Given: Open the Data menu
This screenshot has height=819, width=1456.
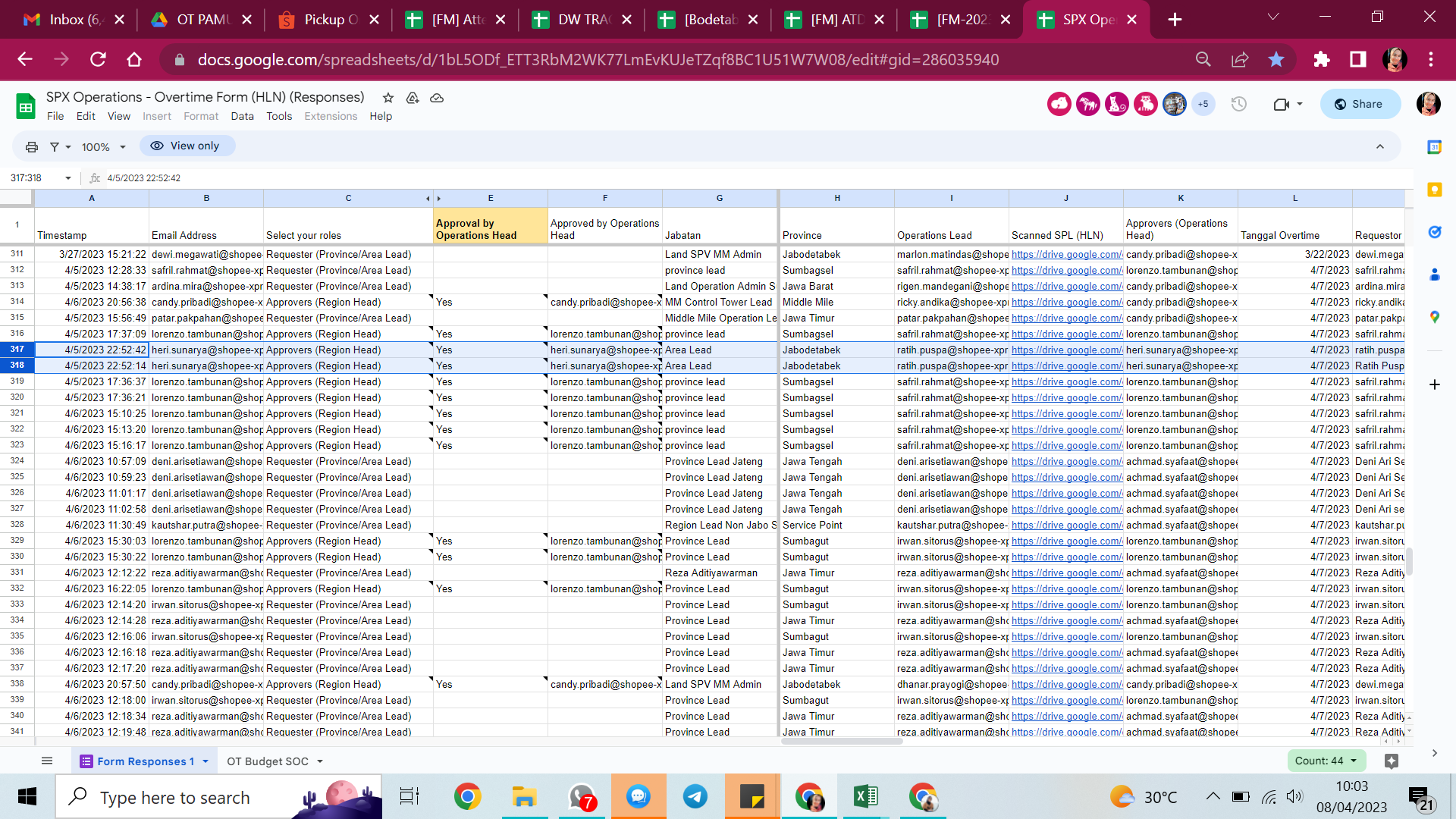Looking at the screenshot, I should [242, 116].
